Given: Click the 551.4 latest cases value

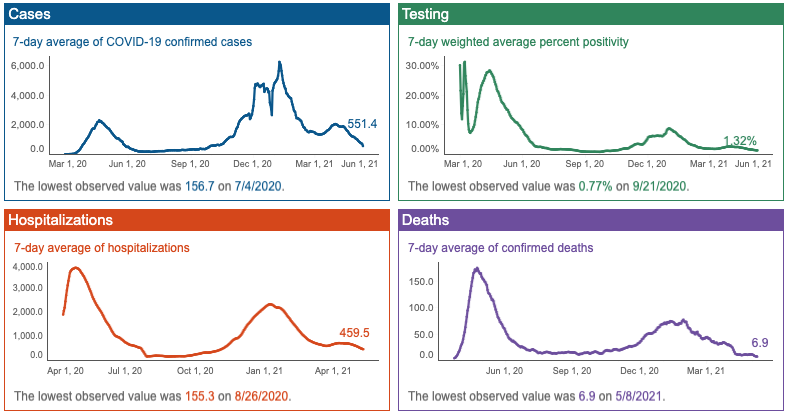Looking at the screenshot, I should (x=362, y=124).
